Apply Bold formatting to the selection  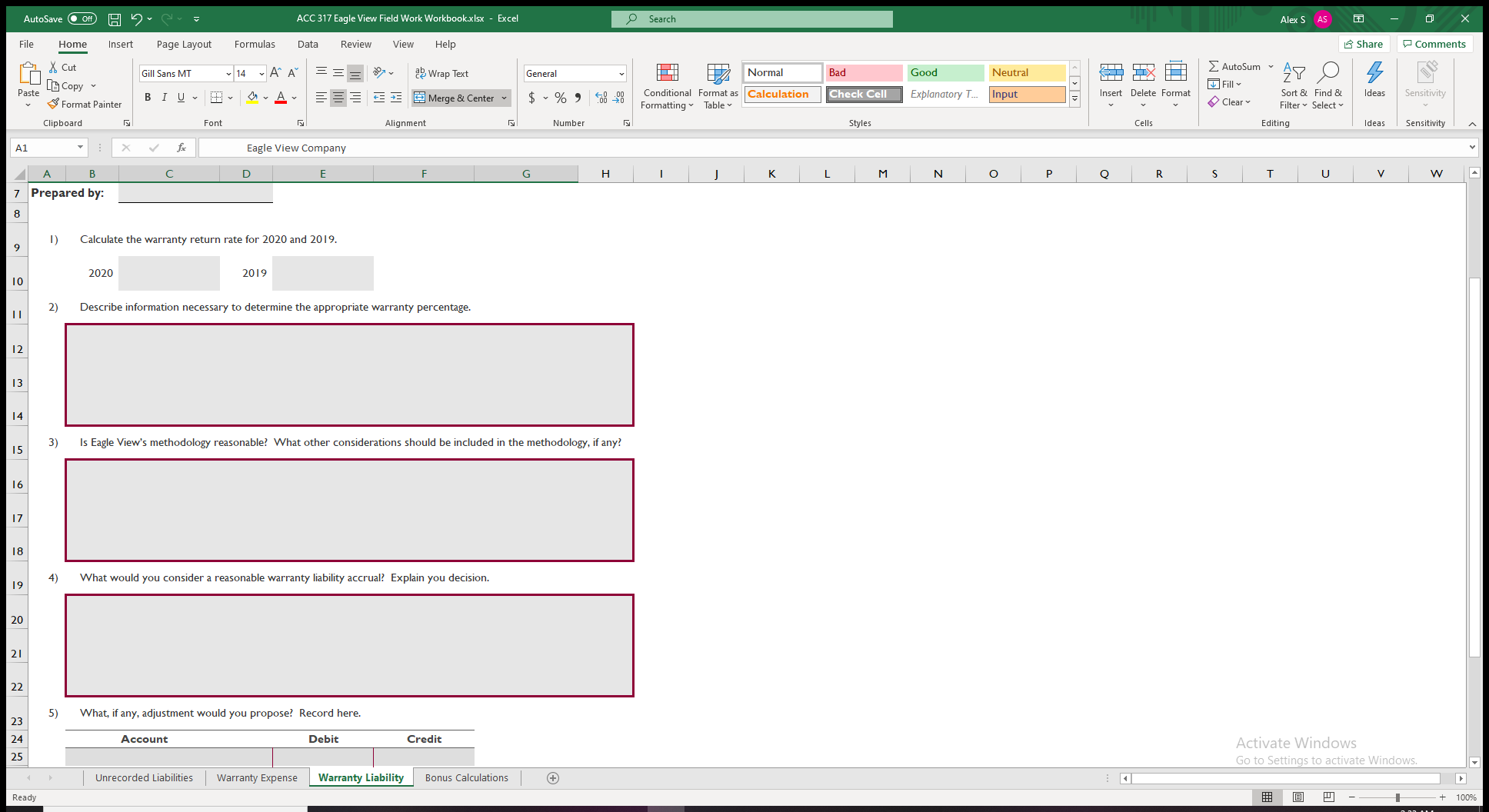click(x=148, y=98)
